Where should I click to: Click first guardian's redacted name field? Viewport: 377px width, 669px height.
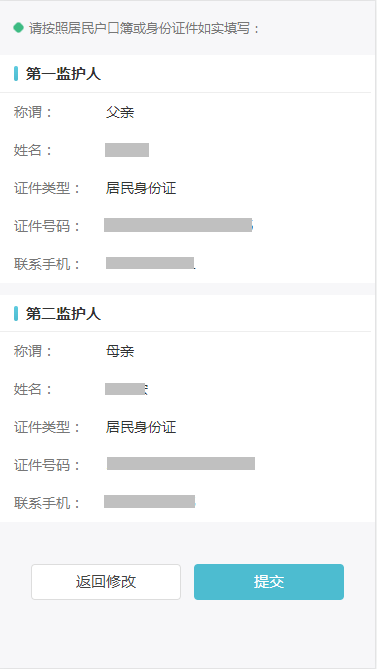point(127,150)
